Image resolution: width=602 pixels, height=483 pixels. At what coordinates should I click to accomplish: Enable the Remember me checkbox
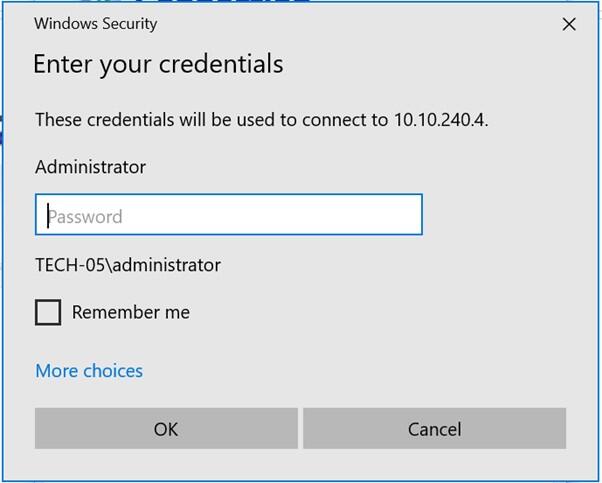pos(48,312)
